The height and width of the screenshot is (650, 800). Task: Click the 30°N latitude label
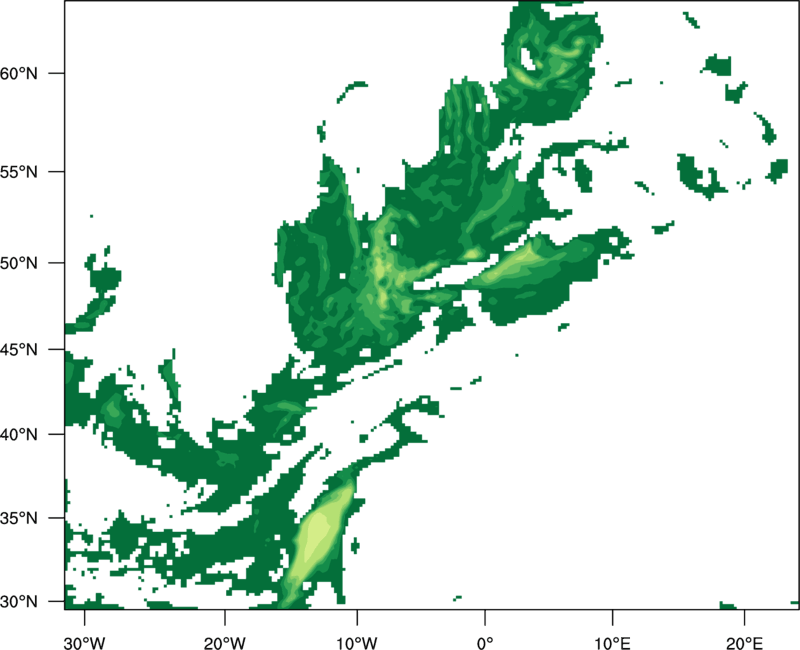pyautogui.click(x=19, y=602)
